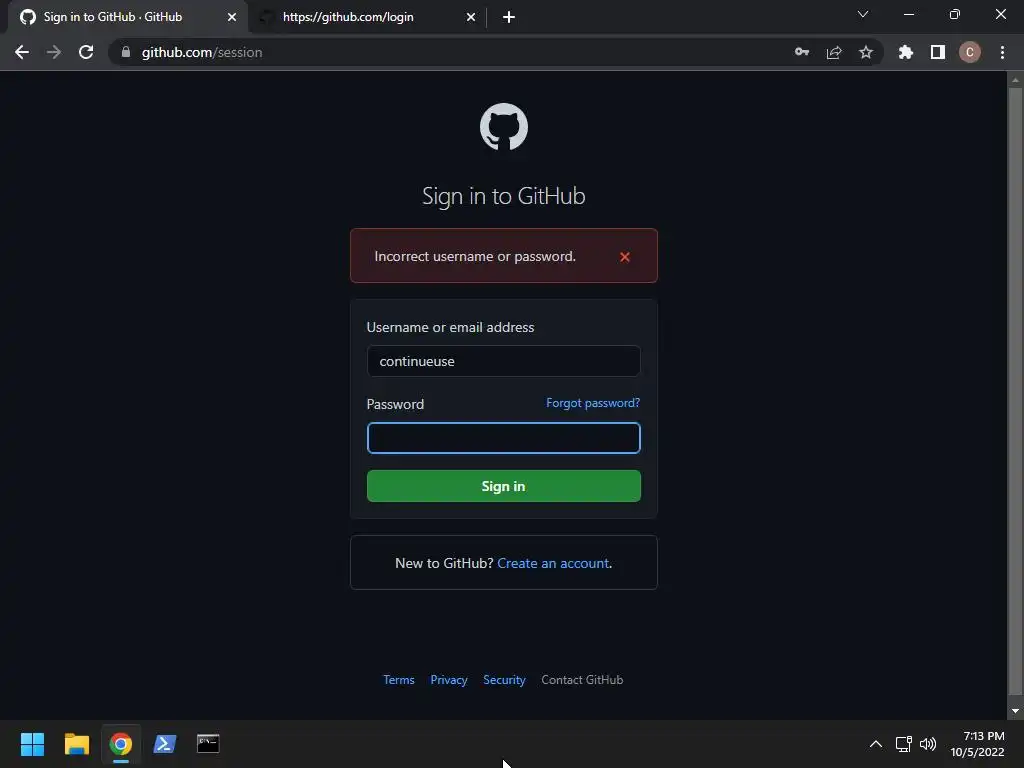Expand the tab search dropdown arrow
This screenshot has width=1024, height=768.
[x=863, y=14]
